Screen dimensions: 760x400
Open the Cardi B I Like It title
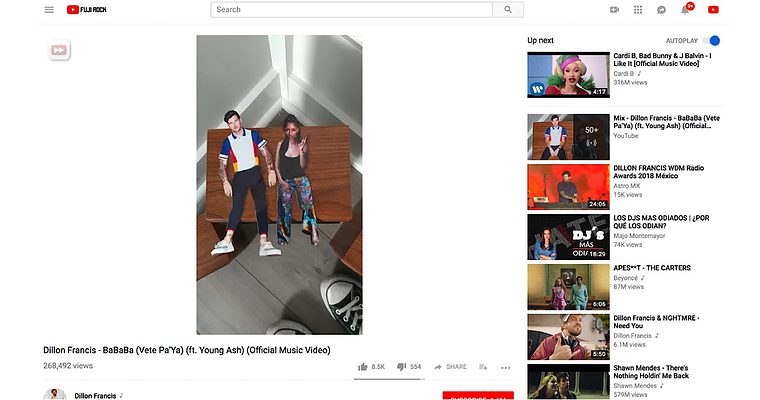click(662, 60)
